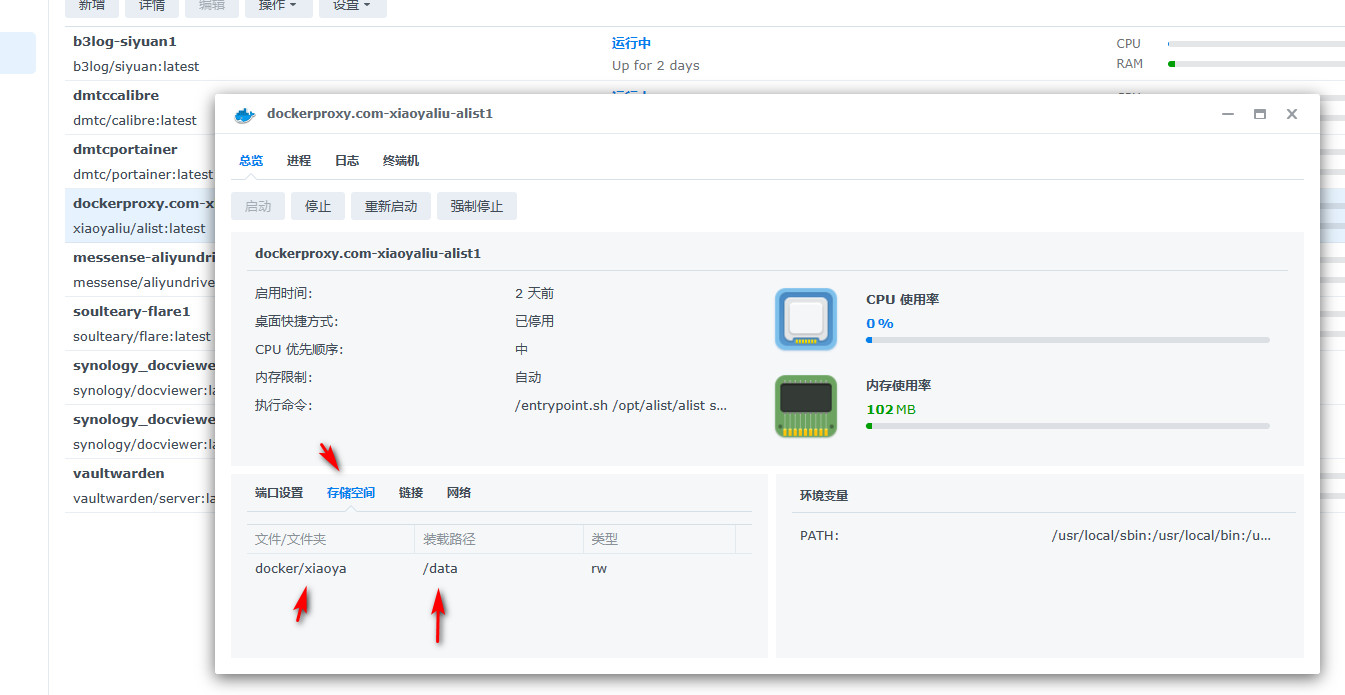Select the soulteary-flare1 container row

[139, 324]
